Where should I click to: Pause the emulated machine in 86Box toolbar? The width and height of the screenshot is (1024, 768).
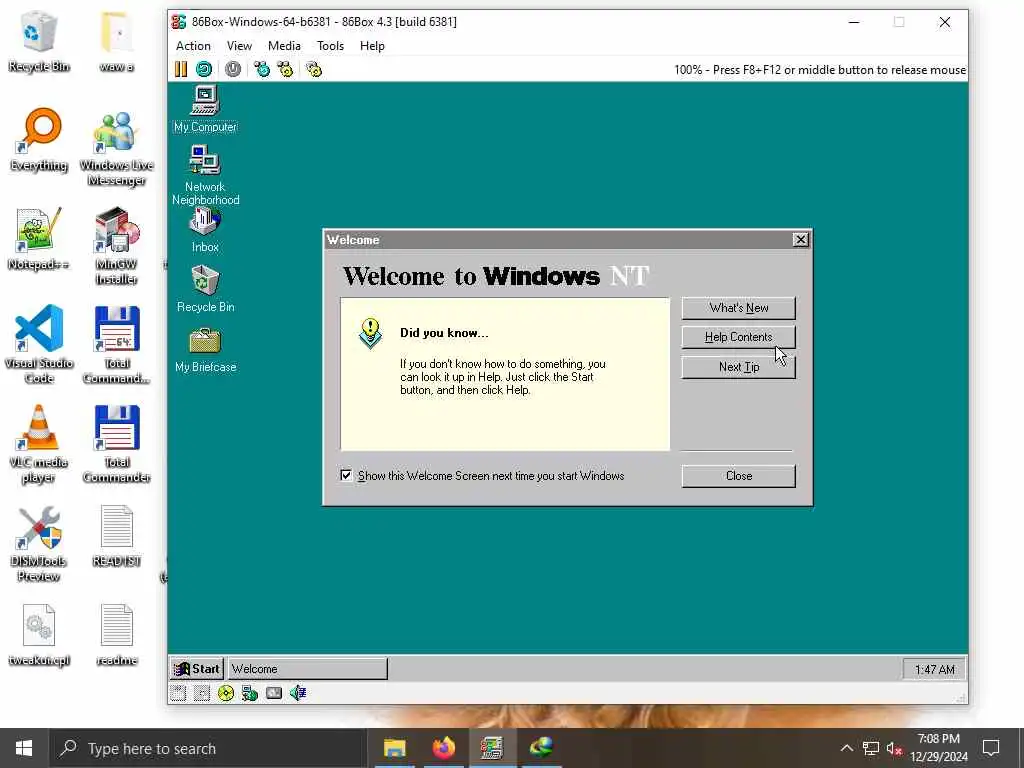click(x=181, y=69)
